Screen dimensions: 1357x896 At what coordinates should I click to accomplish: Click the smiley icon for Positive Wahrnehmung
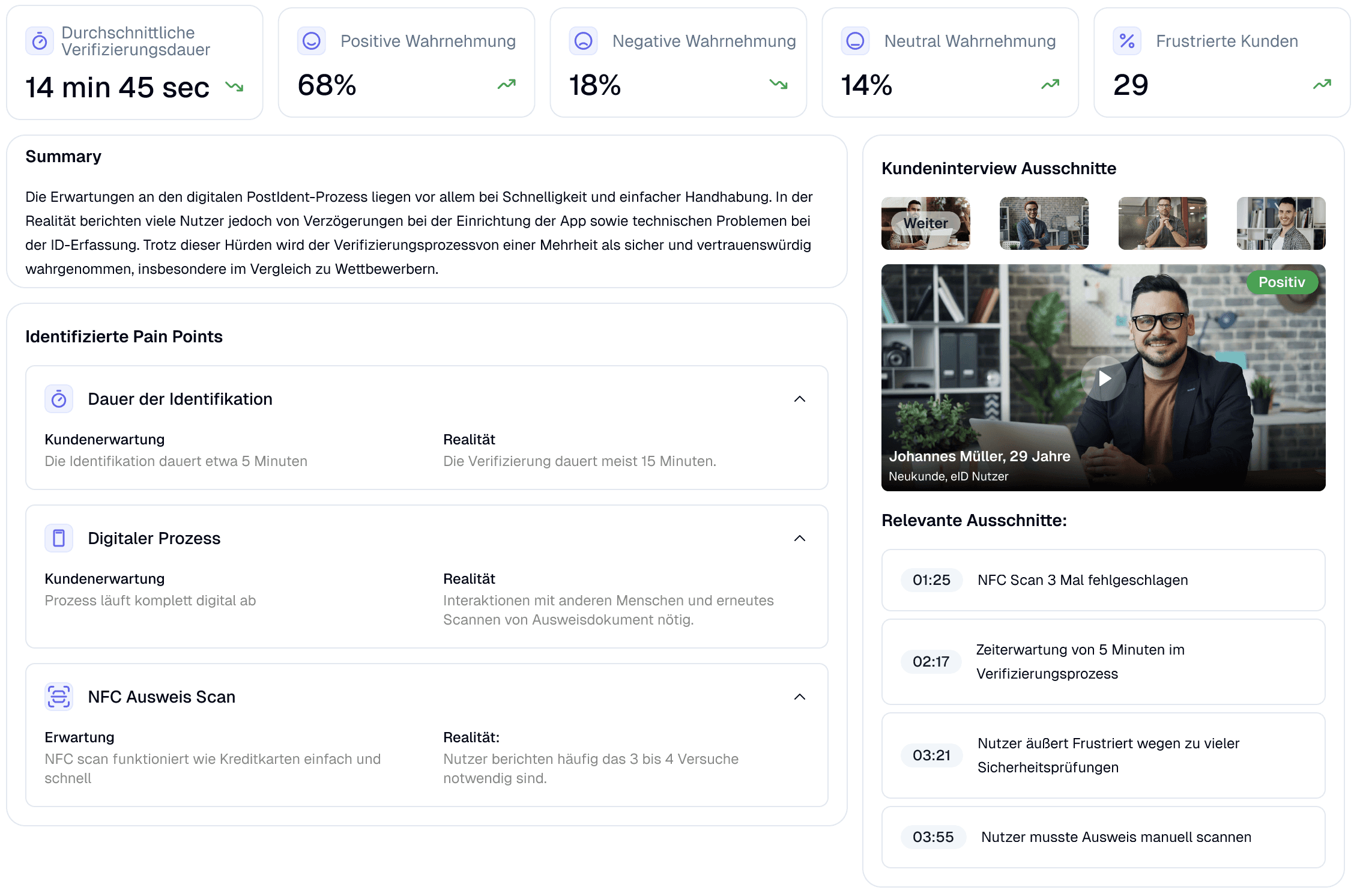pos(311,41)
